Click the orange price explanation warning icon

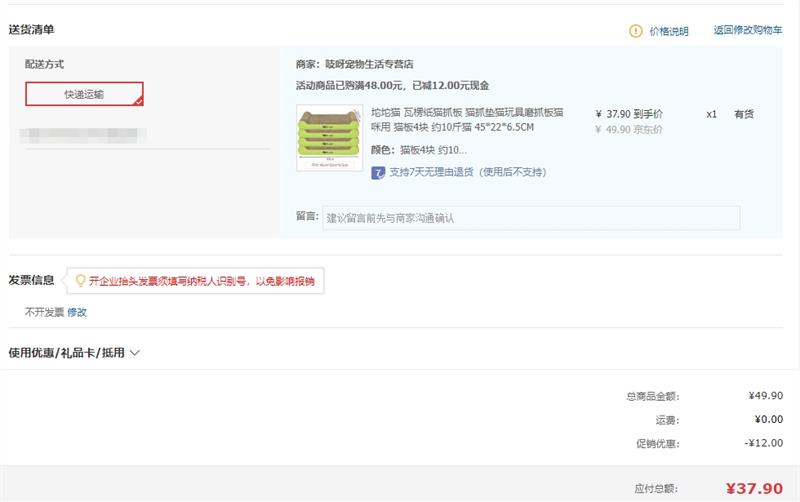point(636,31)
